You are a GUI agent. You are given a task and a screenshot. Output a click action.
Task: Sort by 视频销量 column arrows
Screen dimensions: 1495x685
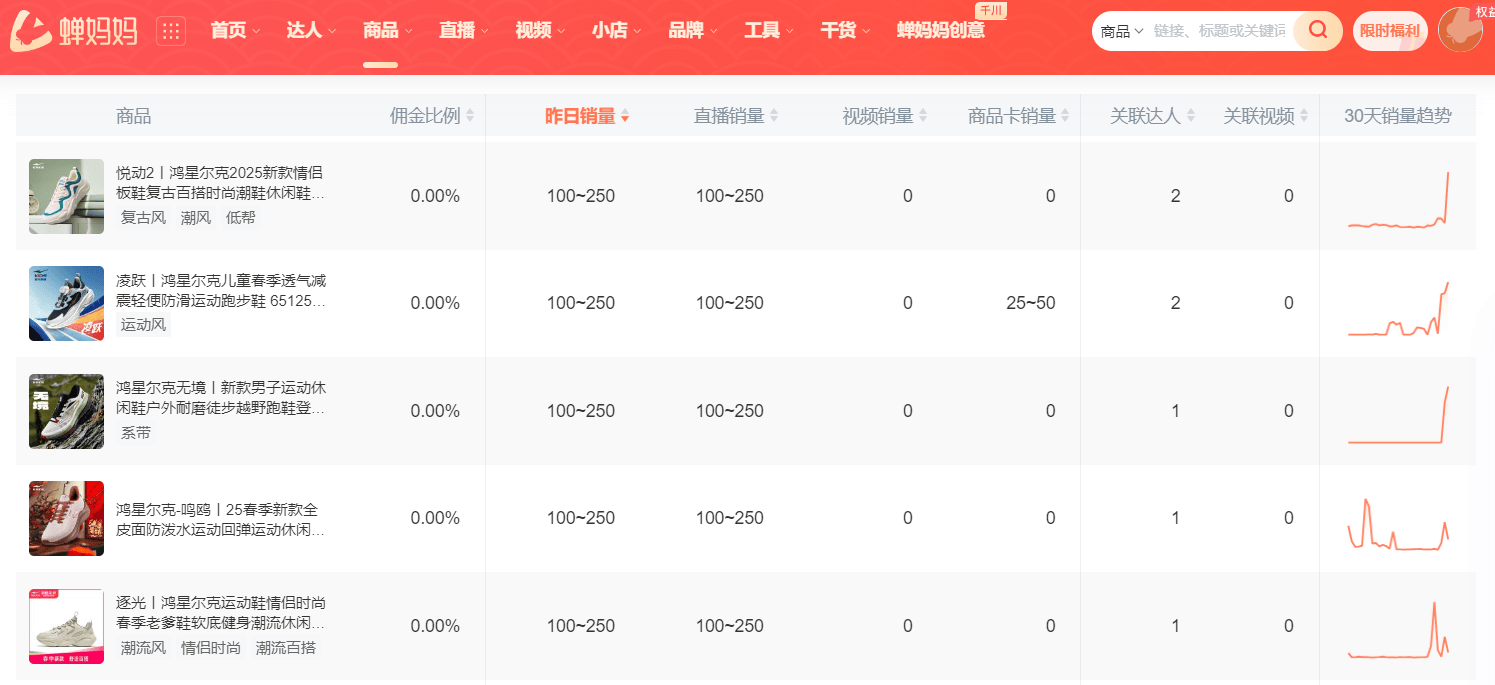(922, 116)
